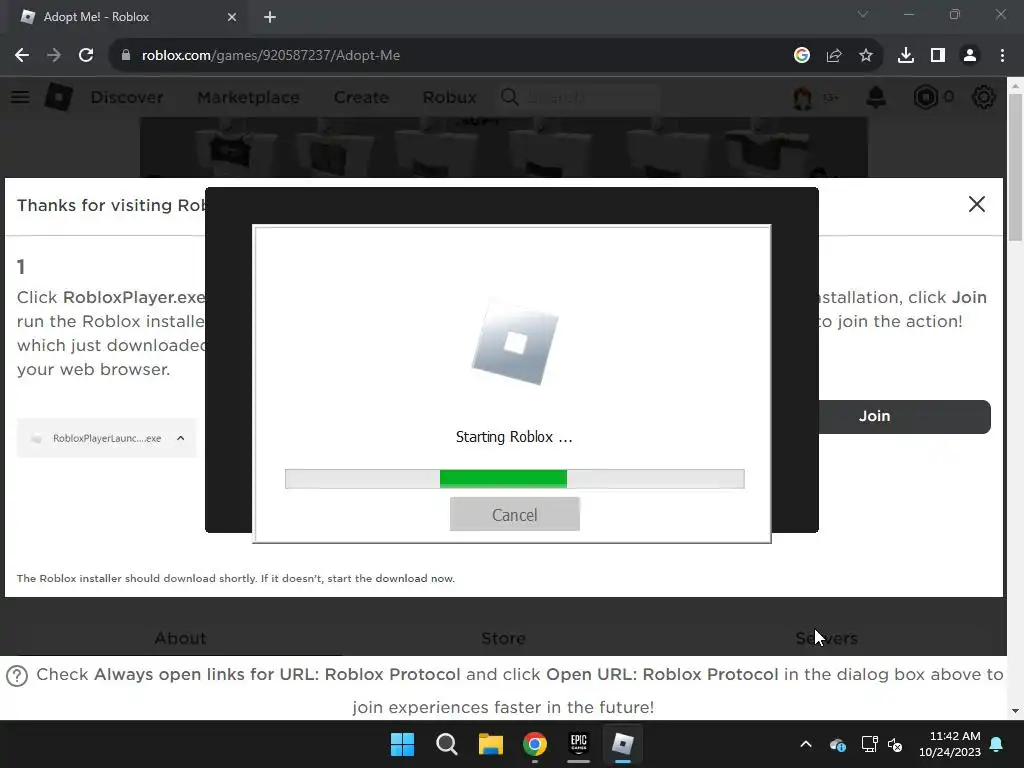Open the tab search chevron

[x=863, y=14]
